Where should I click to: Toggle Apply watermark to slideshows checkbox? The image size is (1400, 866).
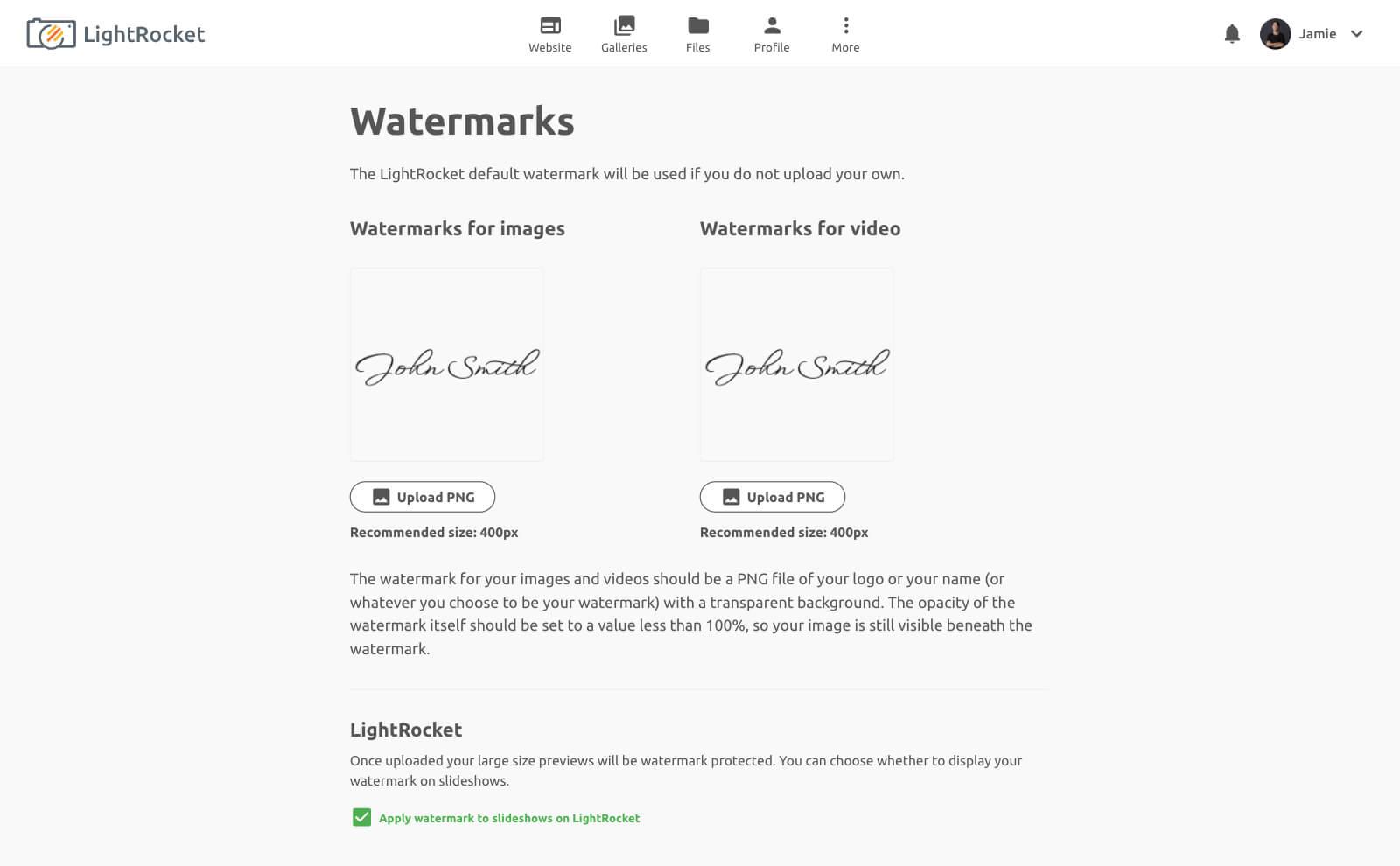[x=361, y=817]
